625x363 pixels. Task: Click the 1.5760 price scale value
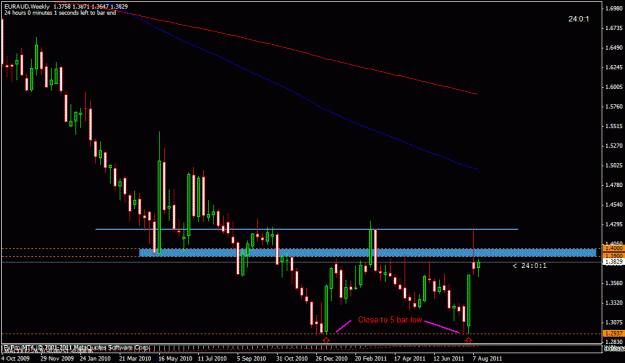click(x=614, y=106)
